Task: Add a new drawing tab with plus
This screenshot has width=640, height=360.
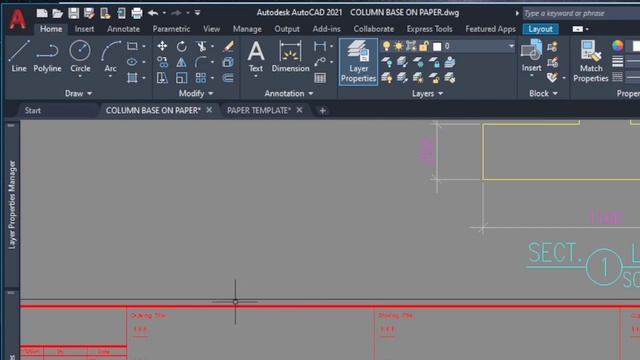Action: coord(322,110)
